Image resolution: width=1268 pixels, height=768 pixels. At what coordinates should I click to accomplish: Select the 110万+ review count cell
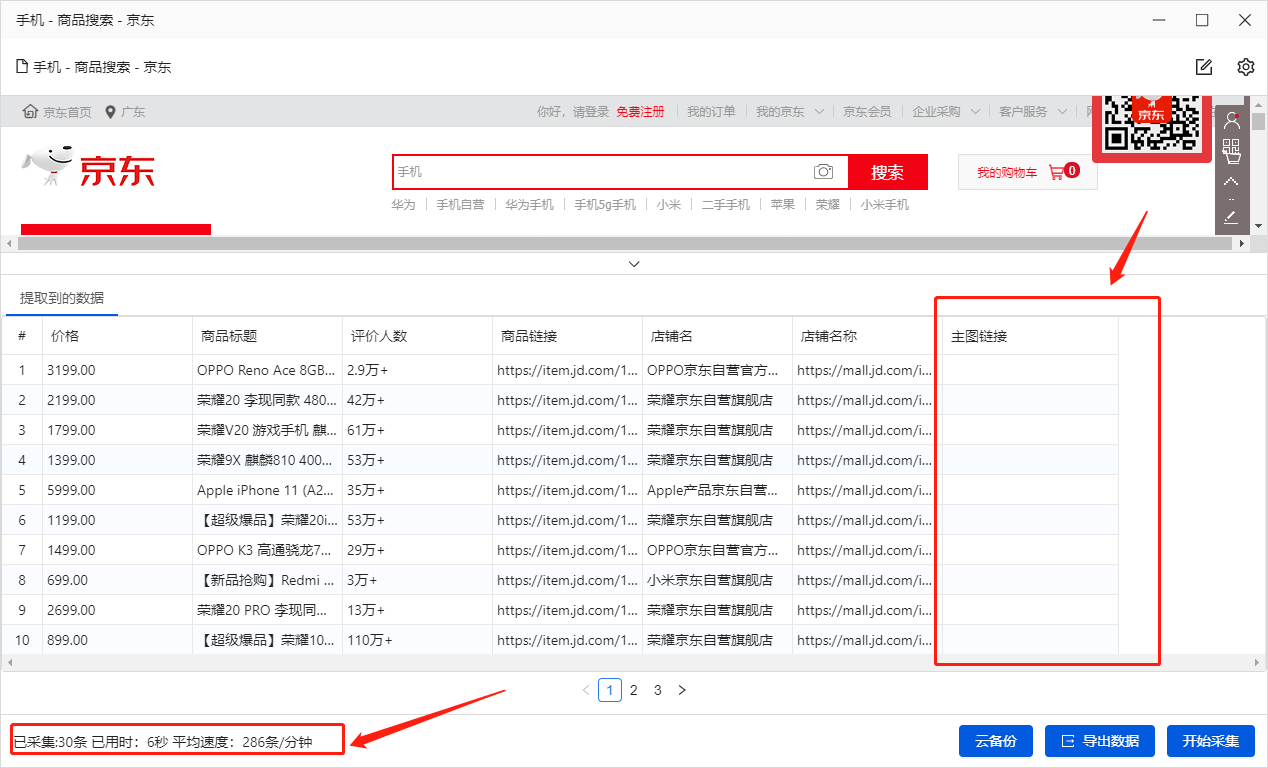click(417, 640)
